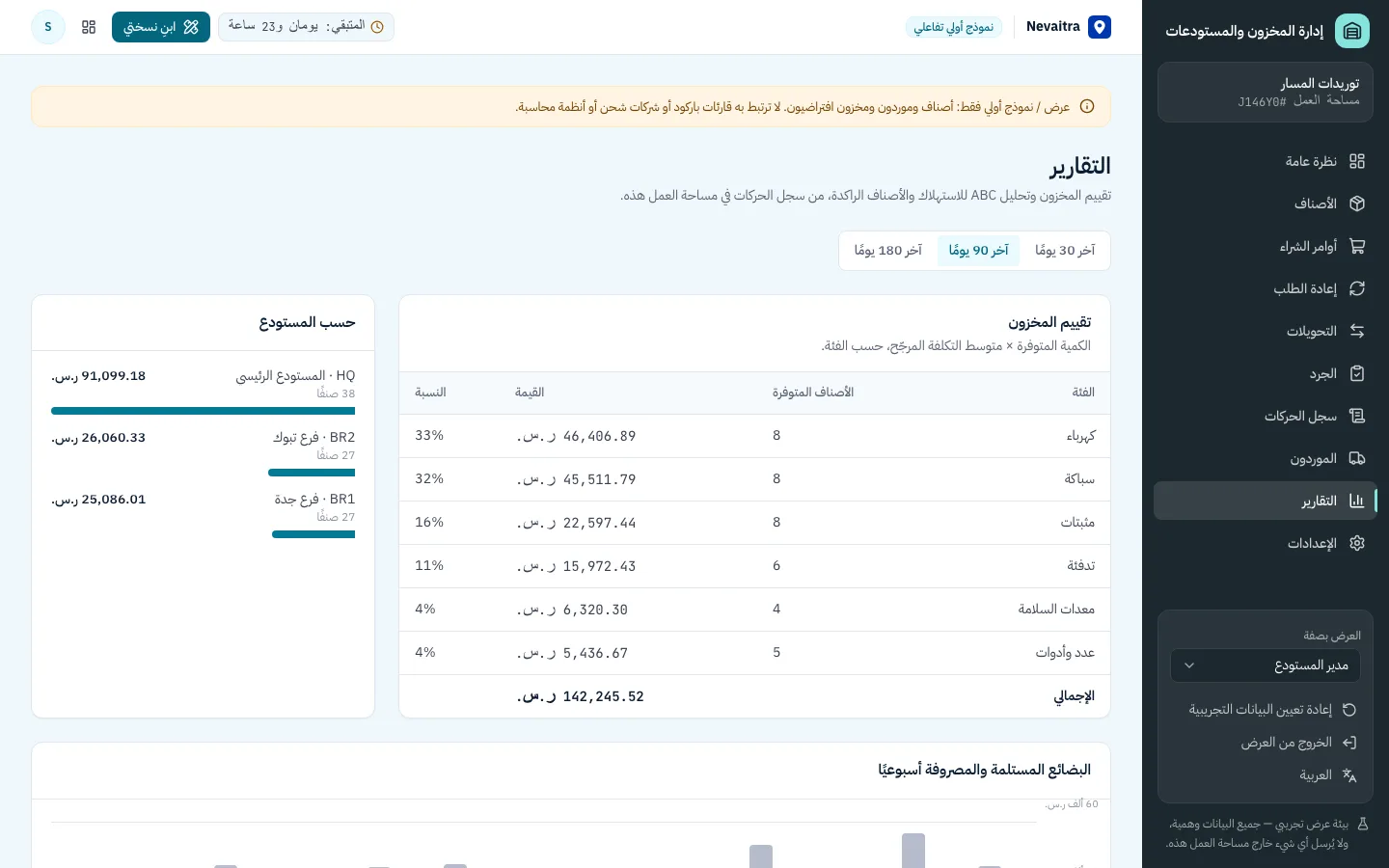Click the تدفئة category row
Viewport: 1389px width, 868px height.
pyautogui.click(x=754, y=566)
